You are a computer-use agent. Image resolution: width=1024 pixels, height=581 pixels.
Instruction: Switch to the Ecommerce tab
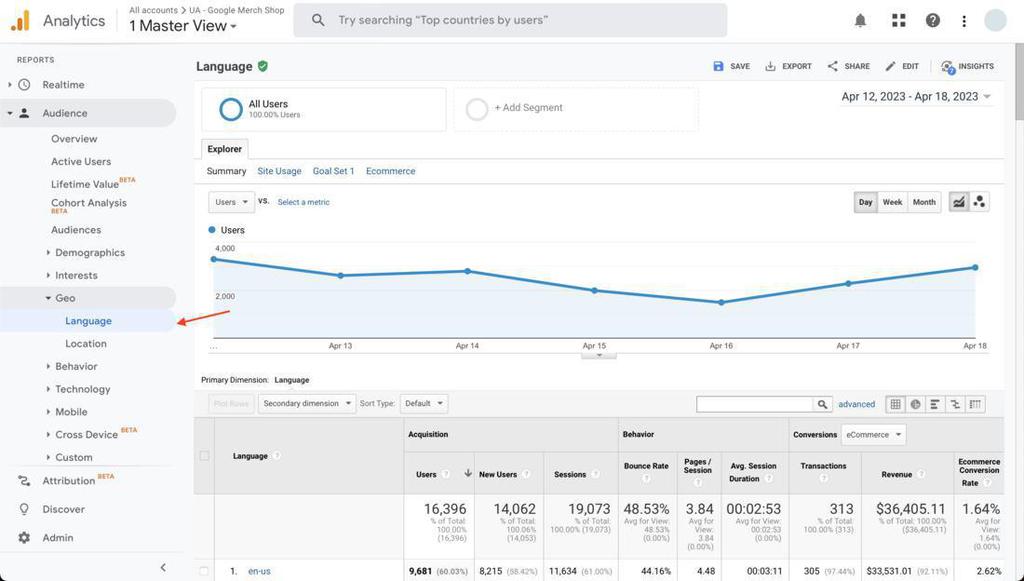pos(391,171)
